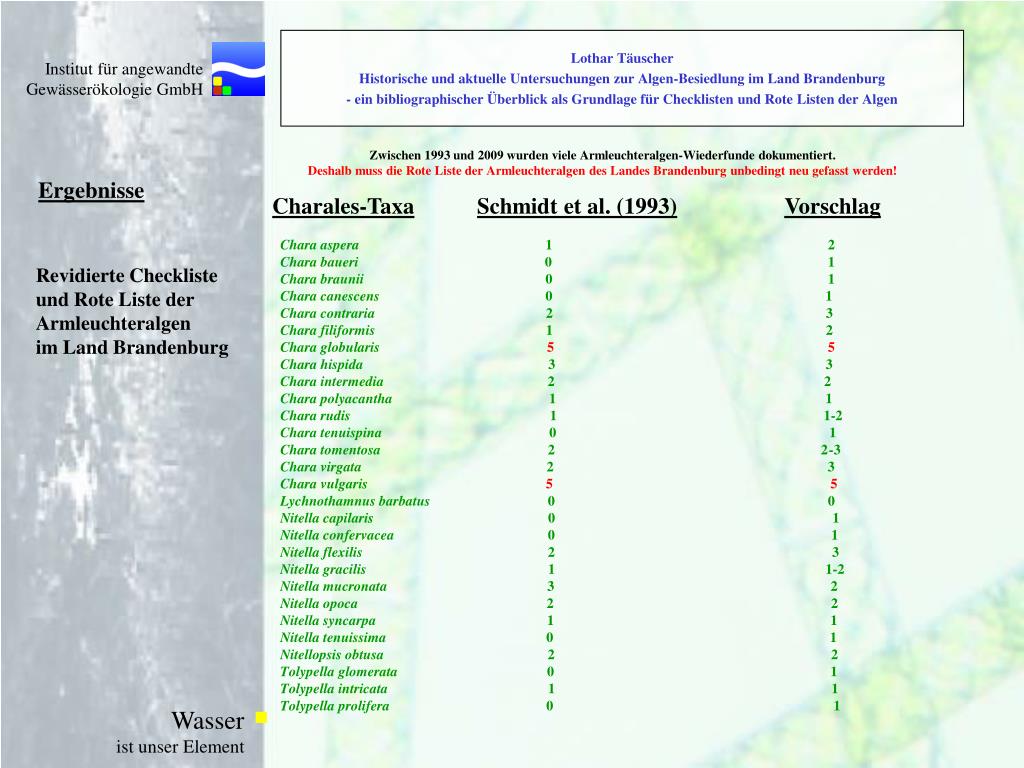Image resolution: width=1024 pixels, height=768 pixels.
Task: Click the "Chara polyacantha" entry
Action: click(x=336, y=398)
